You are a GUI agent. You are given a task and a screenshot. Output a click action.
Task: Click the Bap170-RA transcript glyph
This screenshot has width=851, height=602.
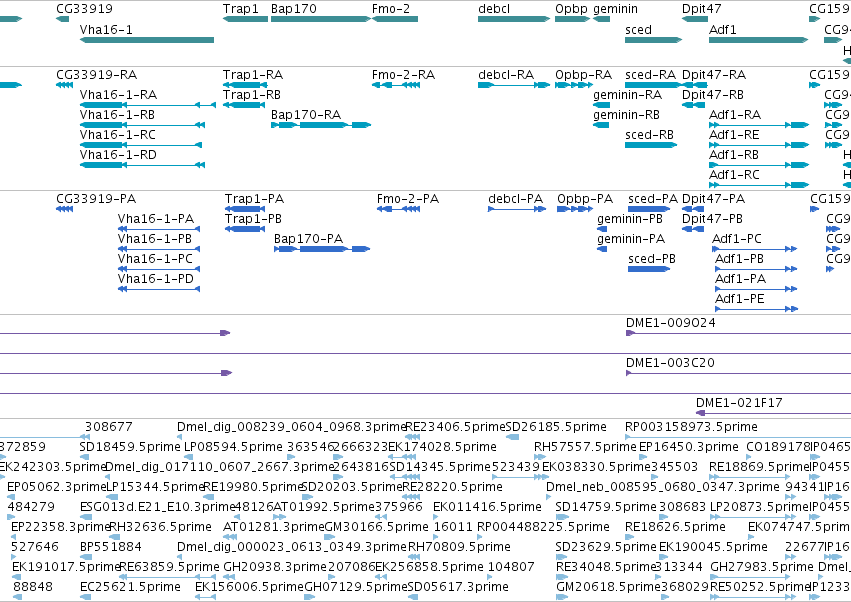coord(321,125)
